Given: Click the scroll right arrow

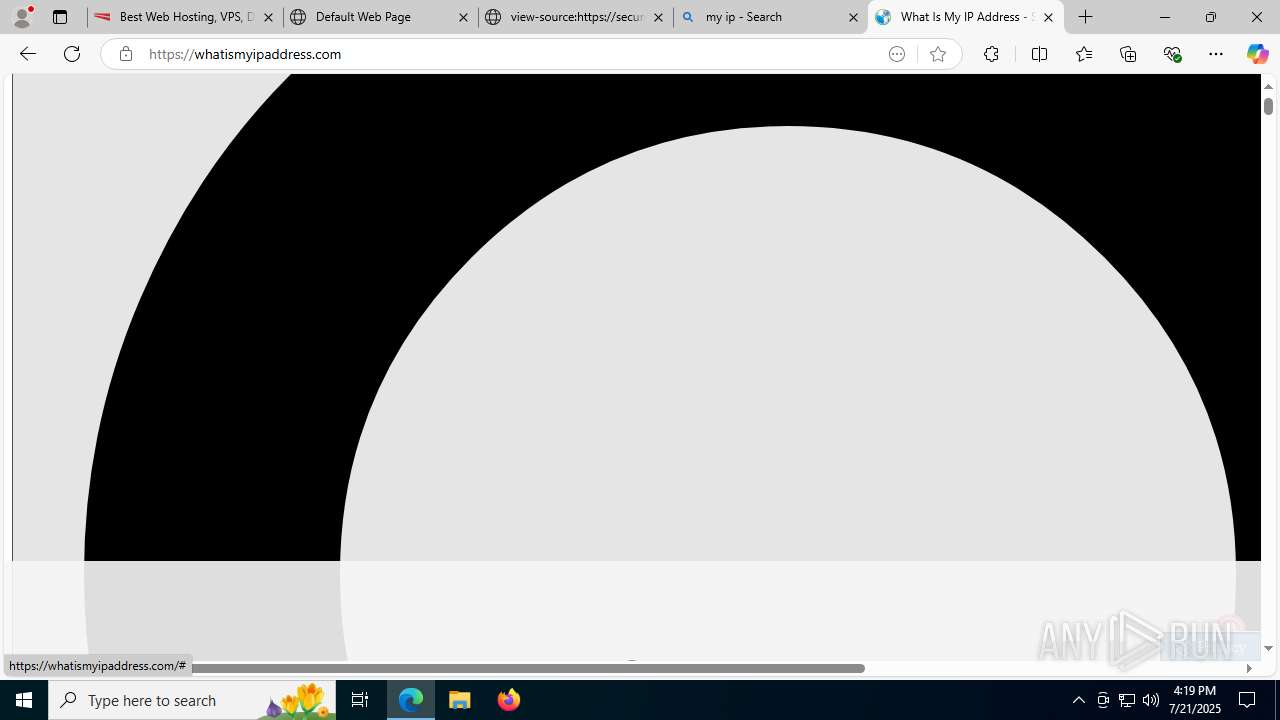Looking at the screenshot, I should coord(1249,668).
